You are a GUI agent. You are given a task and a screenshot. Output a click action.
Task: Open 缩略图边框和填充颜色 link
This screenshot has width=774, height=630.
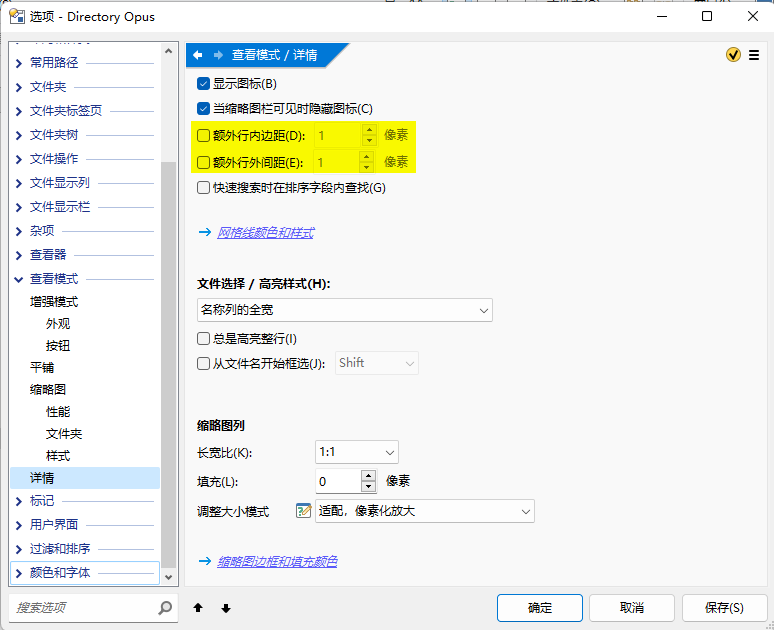[x=277, y=561]
